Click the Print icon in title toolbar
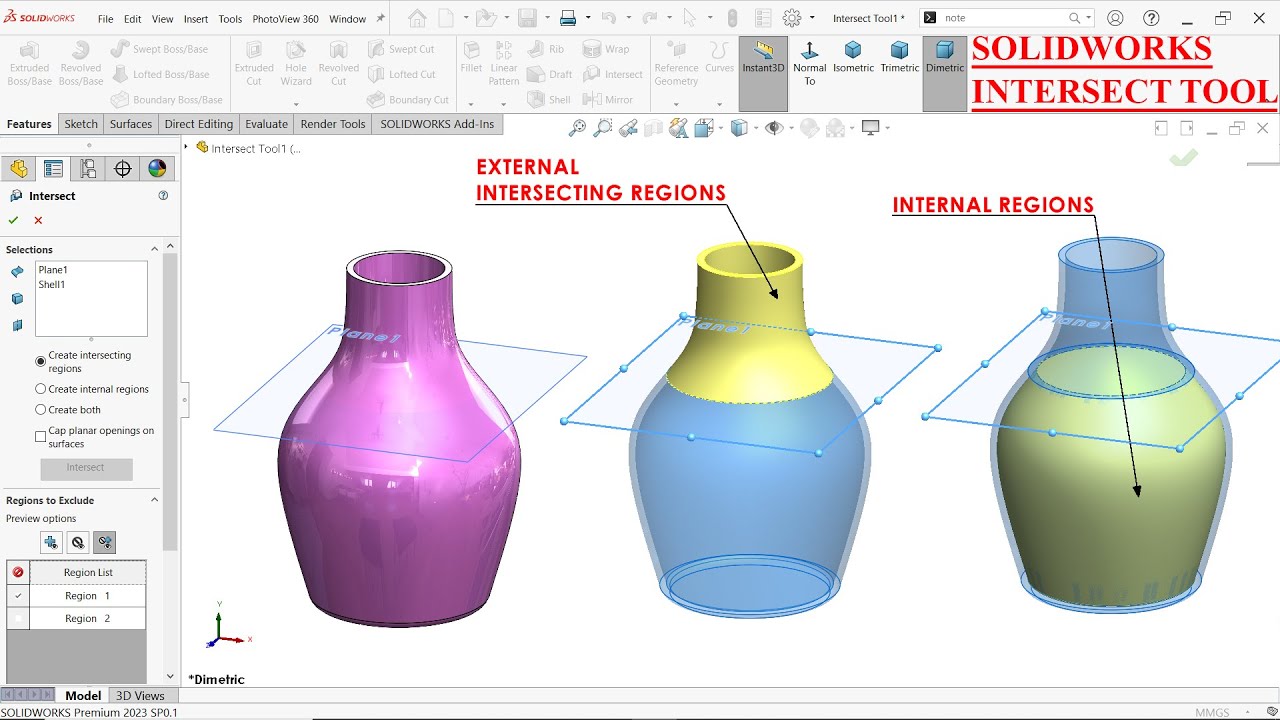1280x720 pixels. pyautogui.click(x=568, y=18)
